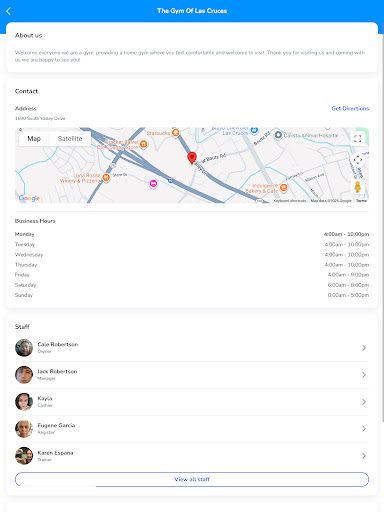Click Kayla's profile photo
Screen dimensions: 384x512
[24, 402]
